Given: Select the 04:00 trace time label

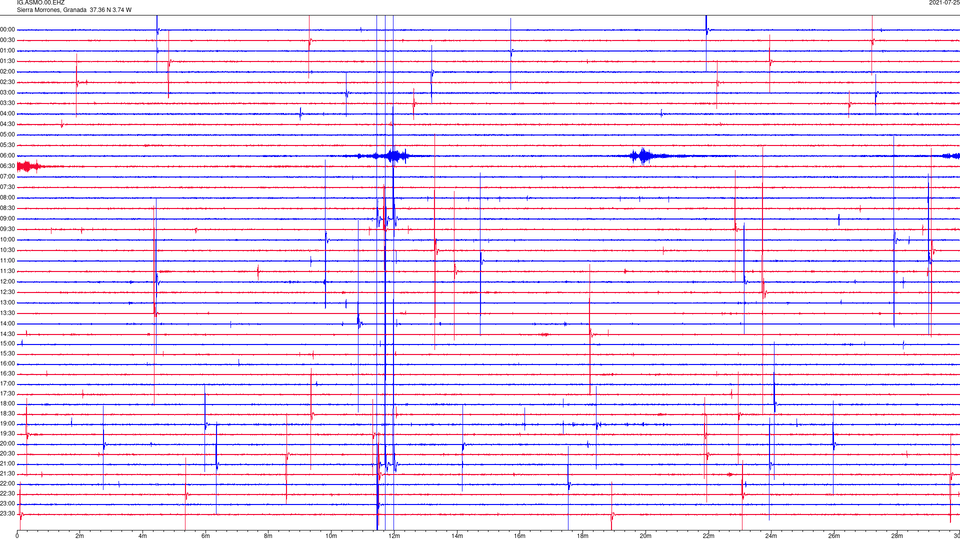Looking at the screenshot, I should [x=8, y=114].
